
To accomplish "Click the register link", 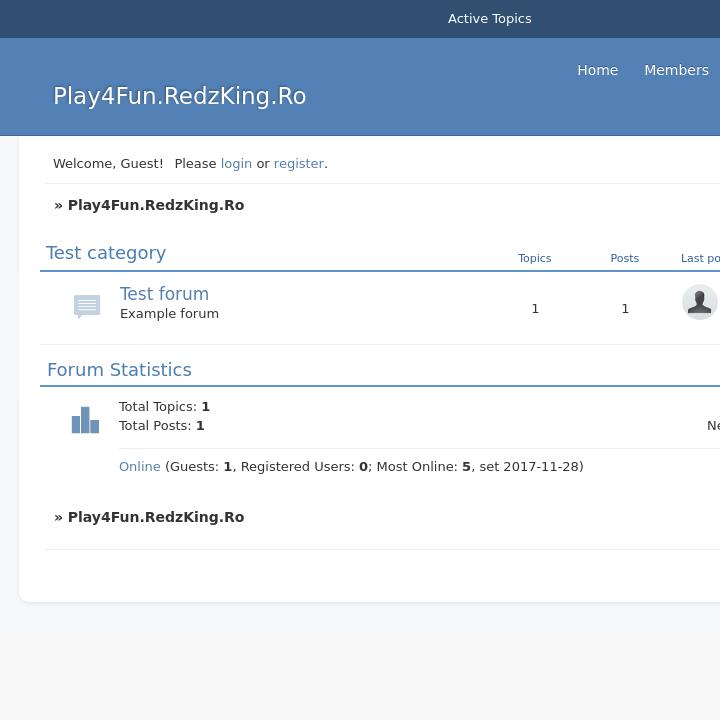I will (298, 163).
